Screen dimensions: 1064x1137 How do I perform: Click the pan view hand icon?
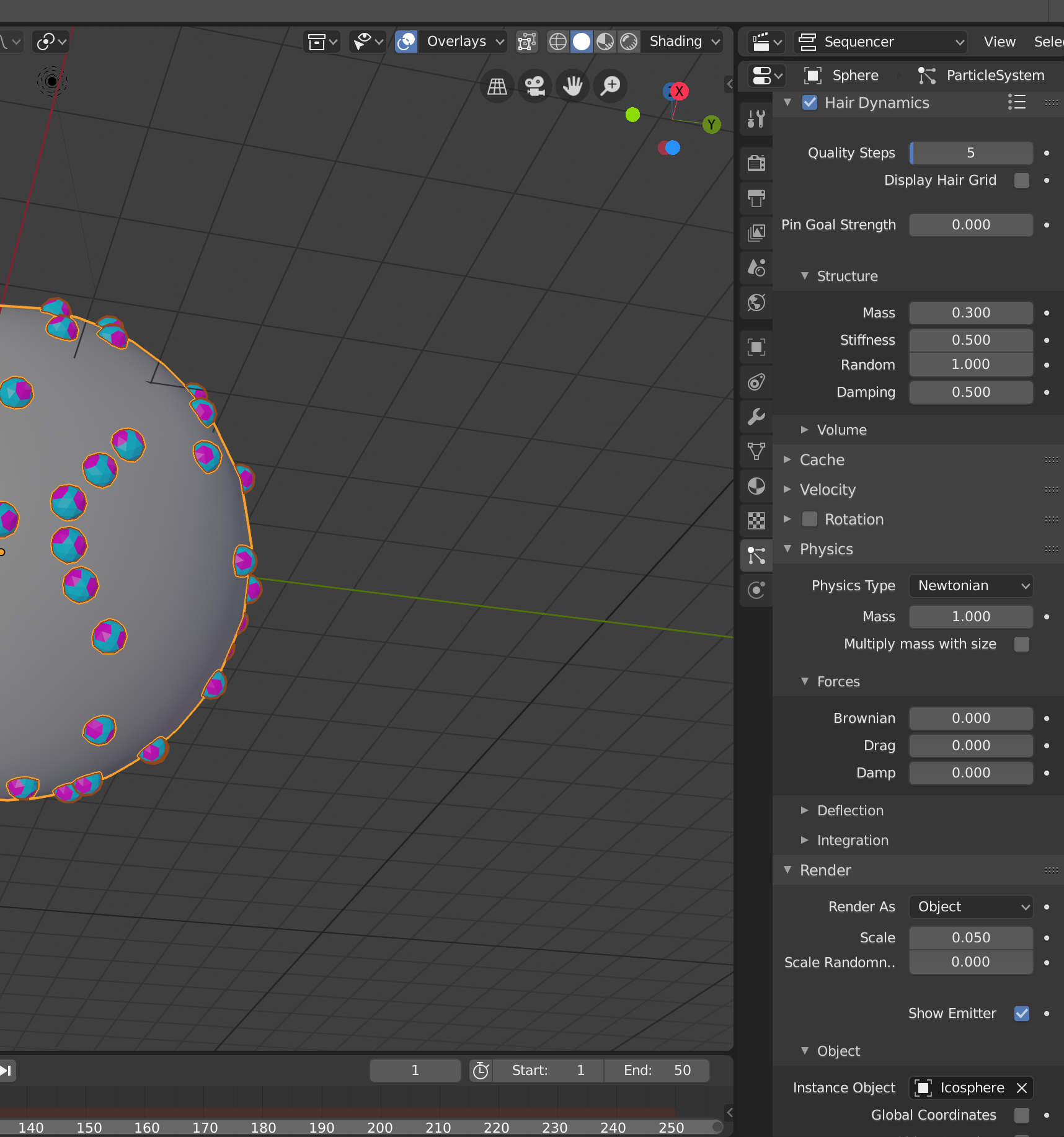573,86
